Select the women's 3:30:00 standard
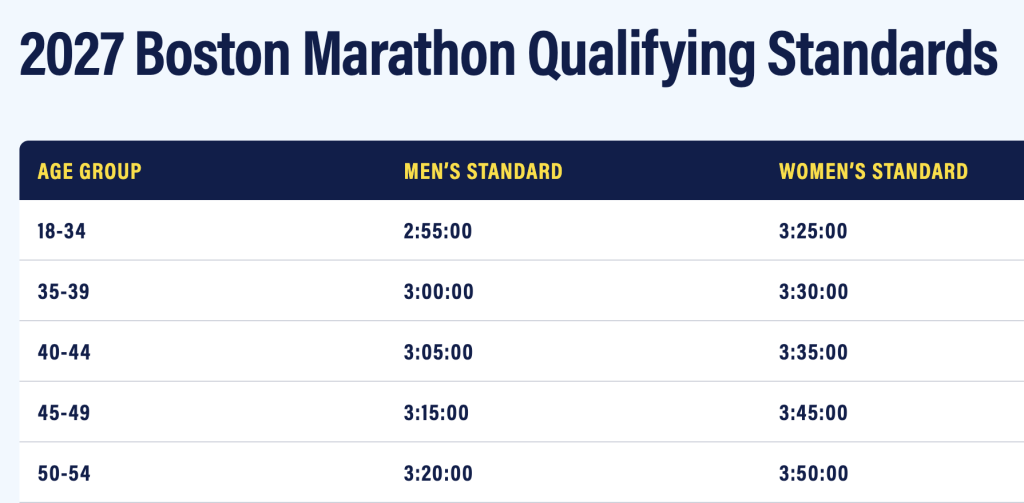This screenshot has width=1024, height=503. (813, 292)
